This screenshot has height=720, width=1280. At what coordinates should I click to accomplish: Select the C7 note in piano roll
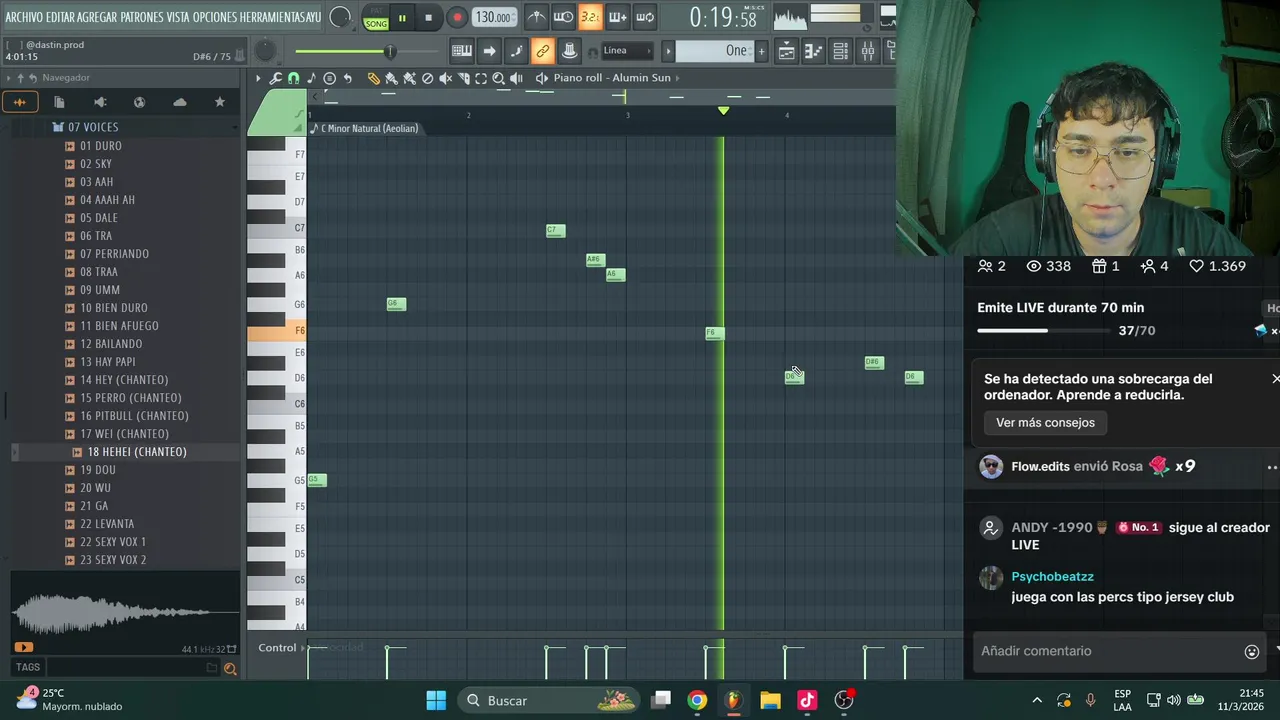556,231
